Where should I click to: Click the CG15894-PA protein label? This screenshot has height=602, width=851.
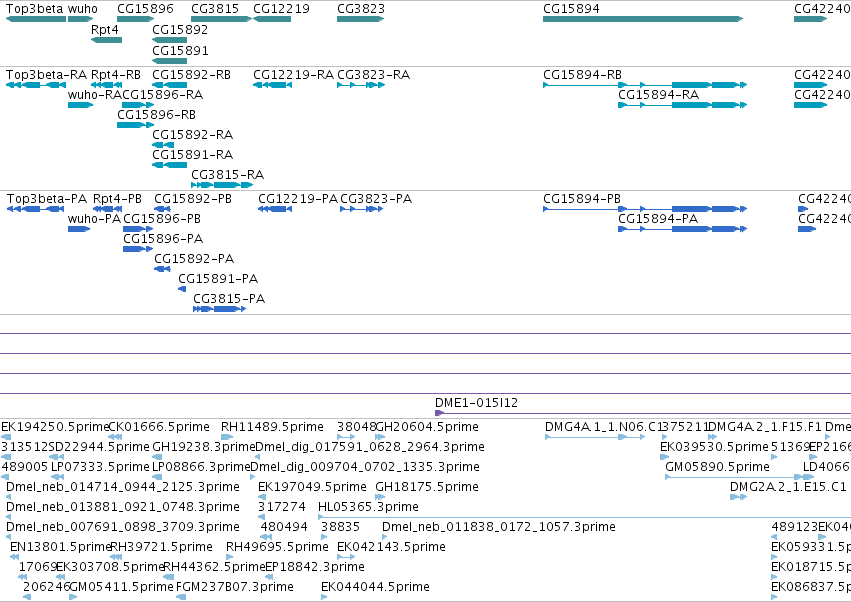(x=658, y=219)
